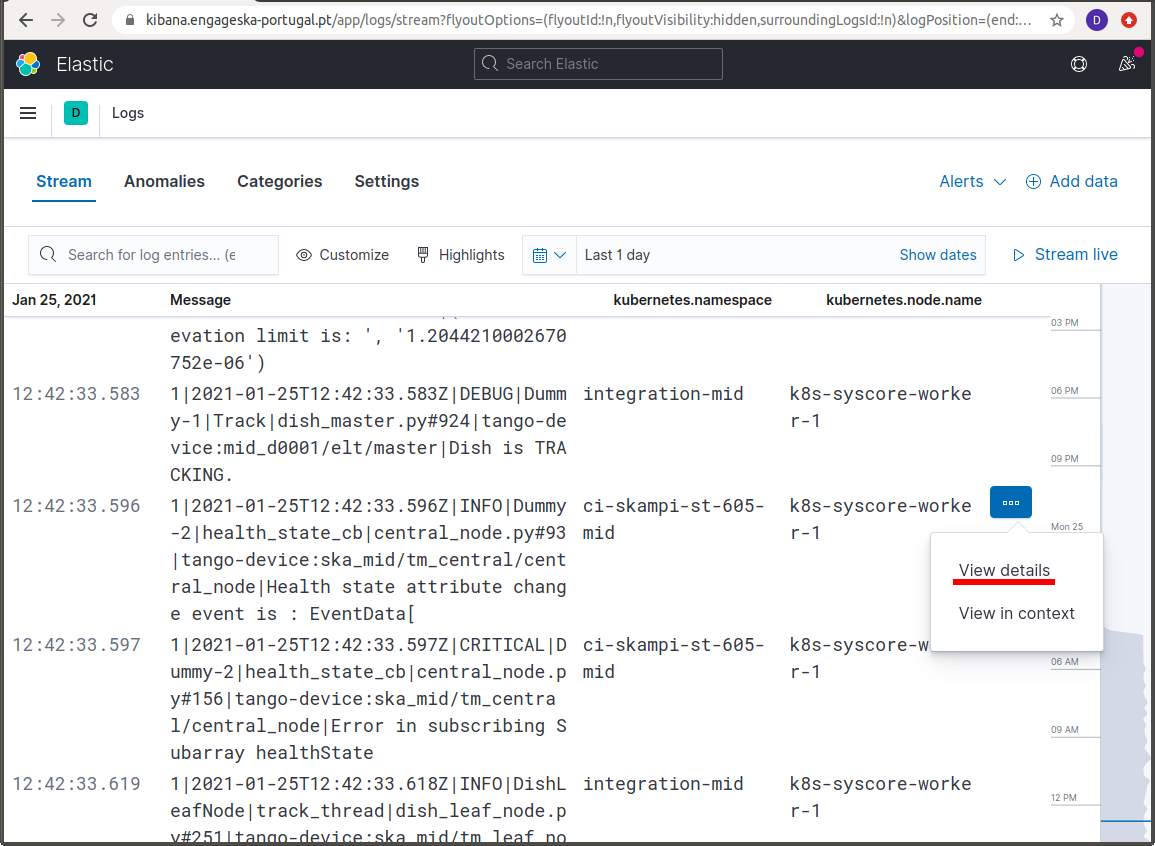Click the Add data link
1155x846 pixels.
click(x=1072, y=181)
